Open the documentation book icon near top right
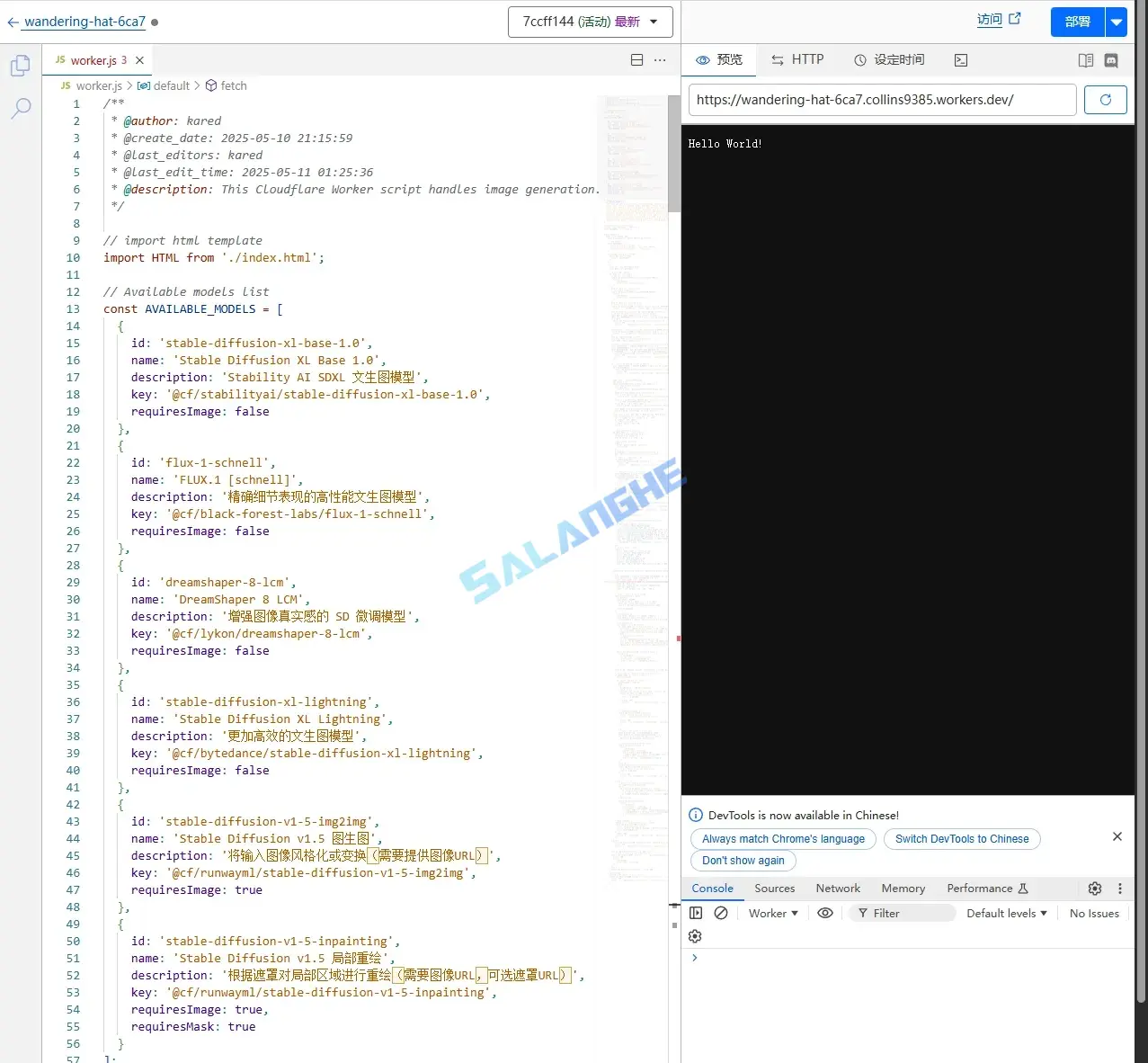 pos(1085,59)
